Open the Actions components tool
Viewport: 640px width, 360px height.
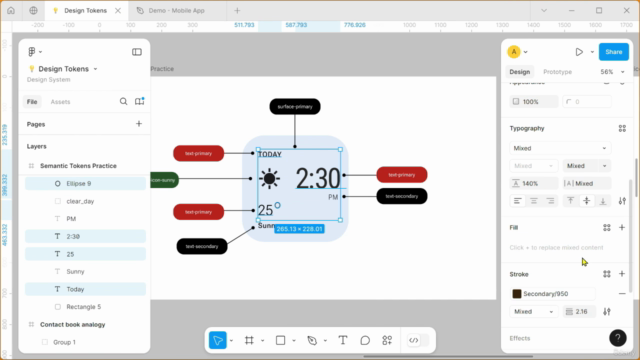(387, 340)
